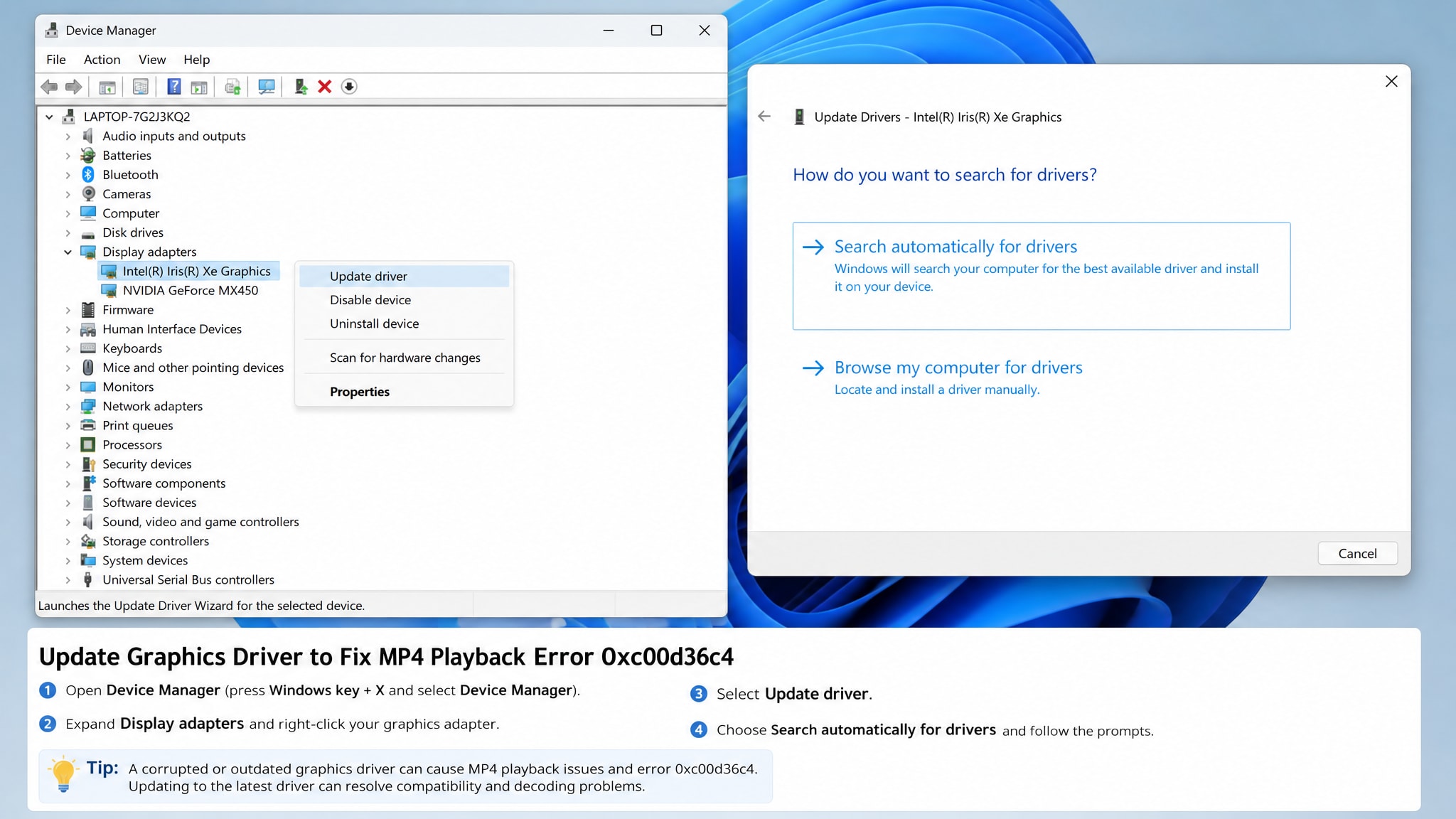
Task: Maximize the Device Manager window
Action: point(656,30)
